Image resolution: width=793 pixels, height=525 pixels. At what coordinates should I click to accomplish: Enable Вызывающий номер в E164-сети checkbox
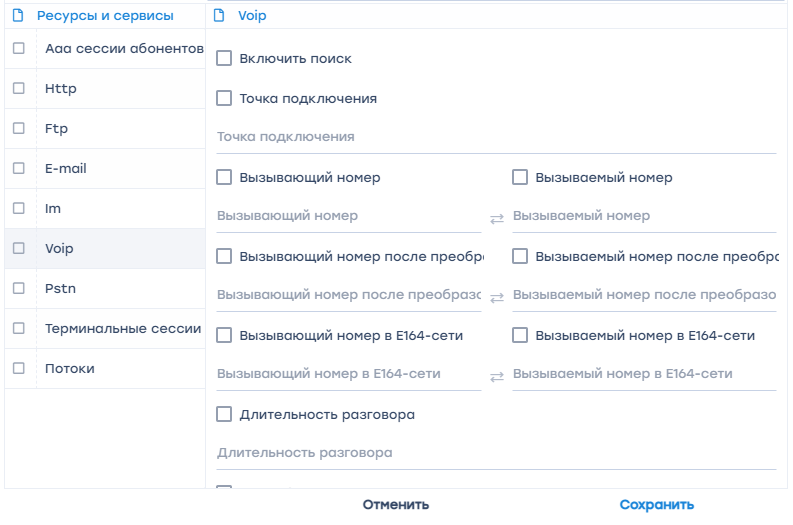[x=225, y=336]
